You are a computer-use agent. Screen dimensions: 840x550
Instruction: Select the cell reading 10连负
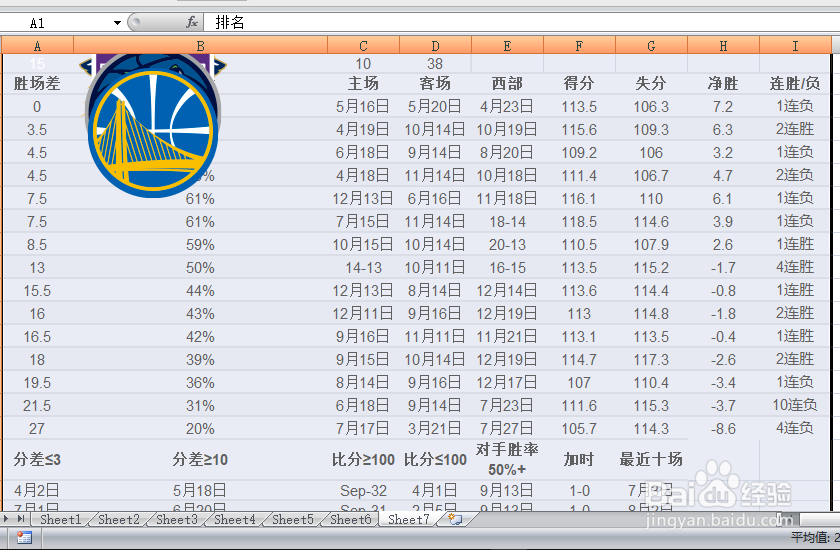tap(795, 405)
